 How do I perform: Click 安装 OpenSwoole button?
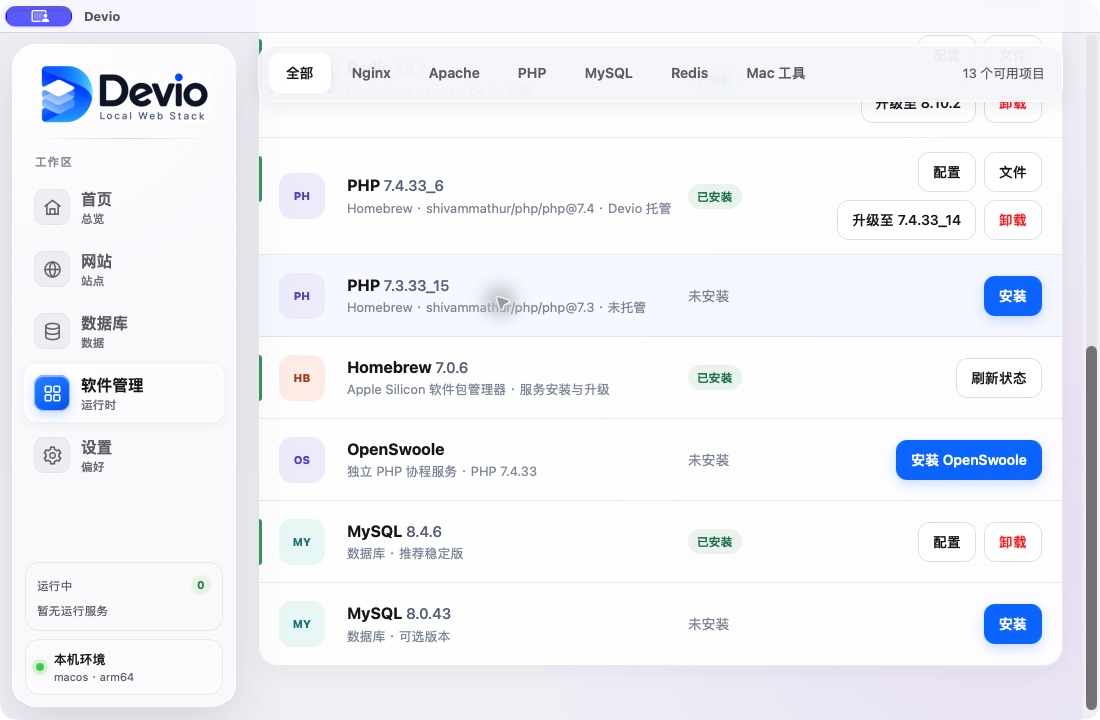(x=968, y=460)
